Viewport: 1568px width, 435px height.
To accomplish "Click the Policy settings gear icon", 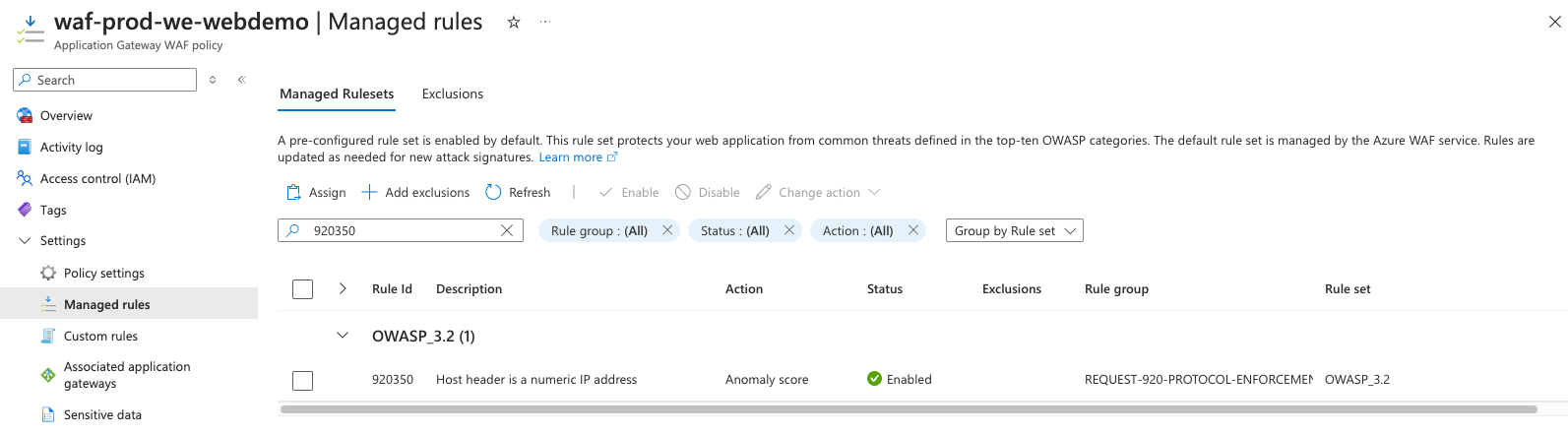I will (48, 273).
